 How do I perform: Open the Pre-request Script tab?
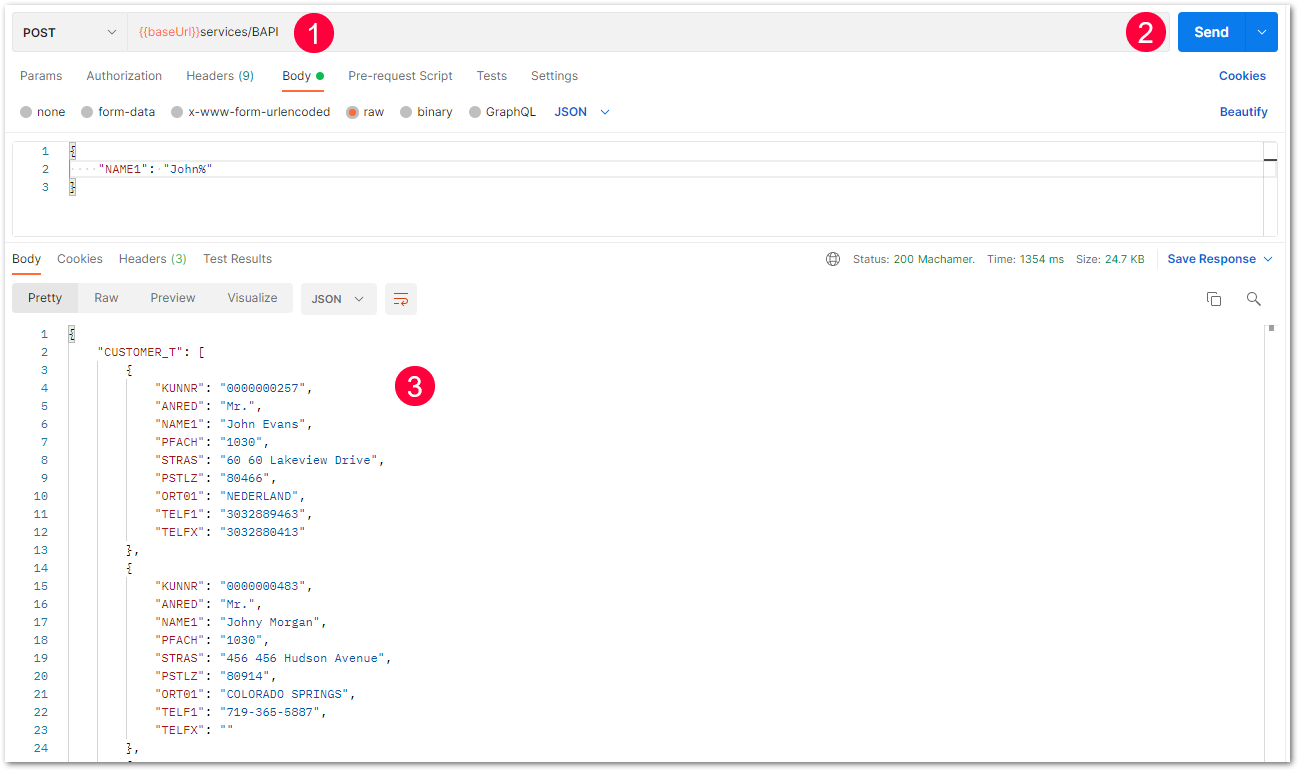pyautogui.click(x=400, y=76)
